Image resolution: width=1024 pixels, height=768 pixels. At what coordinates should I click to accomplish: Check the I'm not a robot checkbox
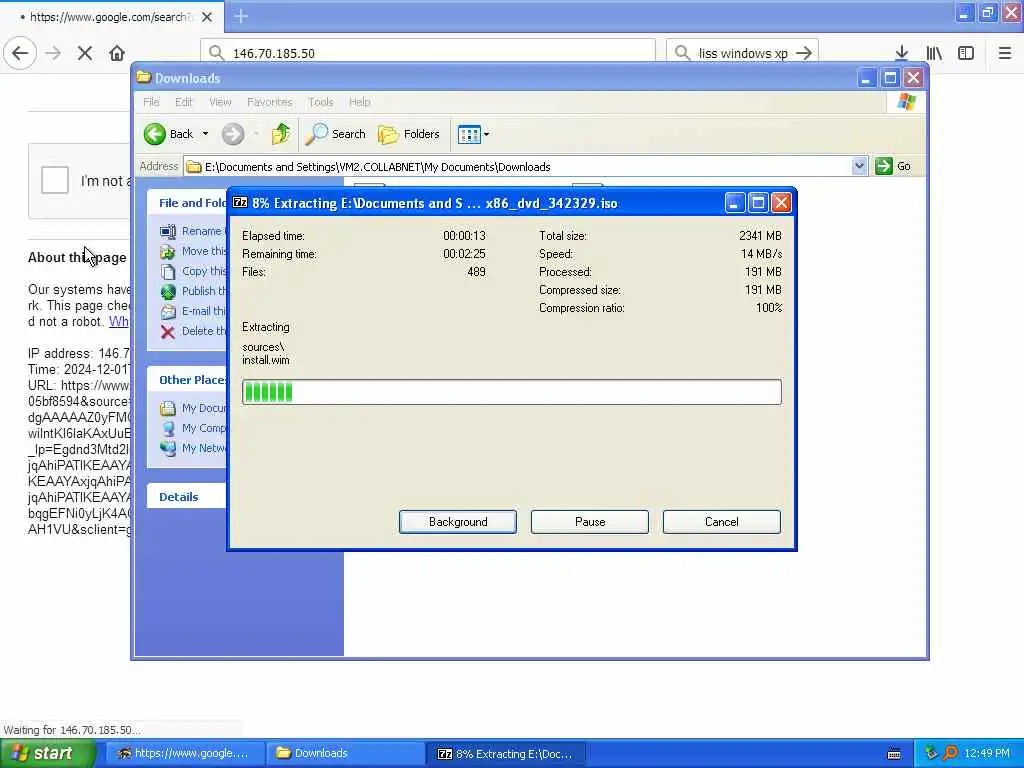pos(55,180)
